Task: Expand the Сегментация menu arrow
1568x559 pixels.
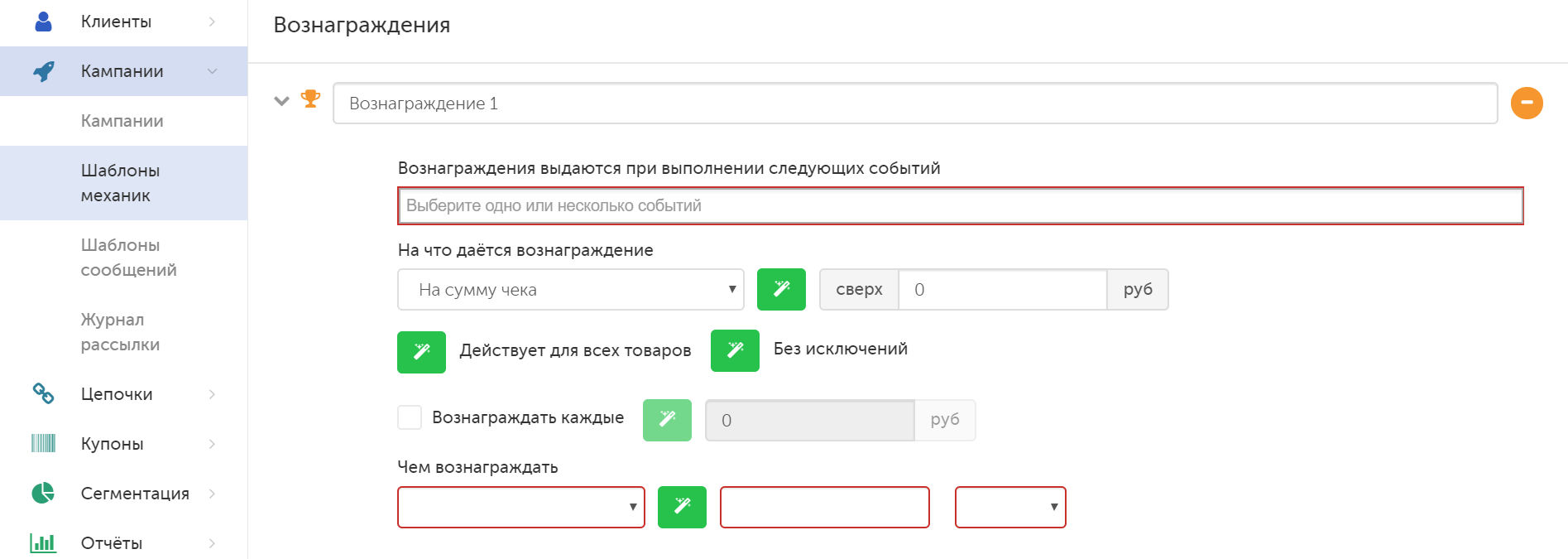Action: click(213, 494)
